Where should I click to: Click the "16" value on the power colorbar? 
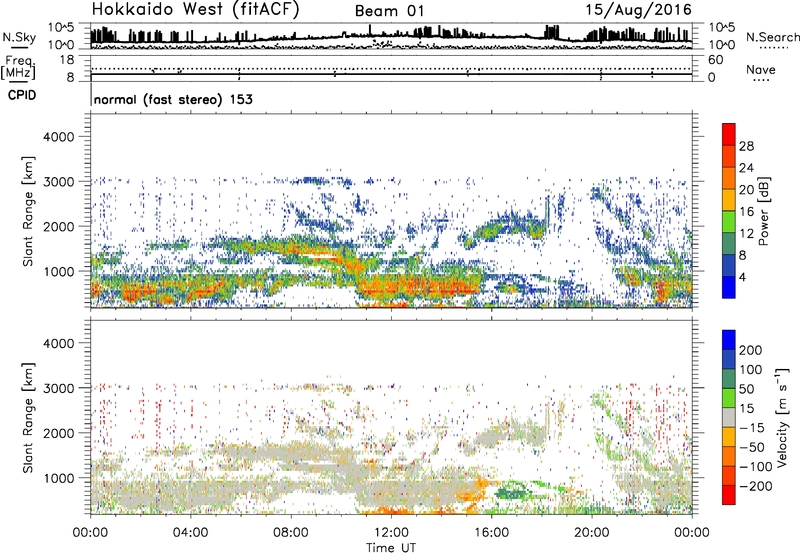[746, 212]
